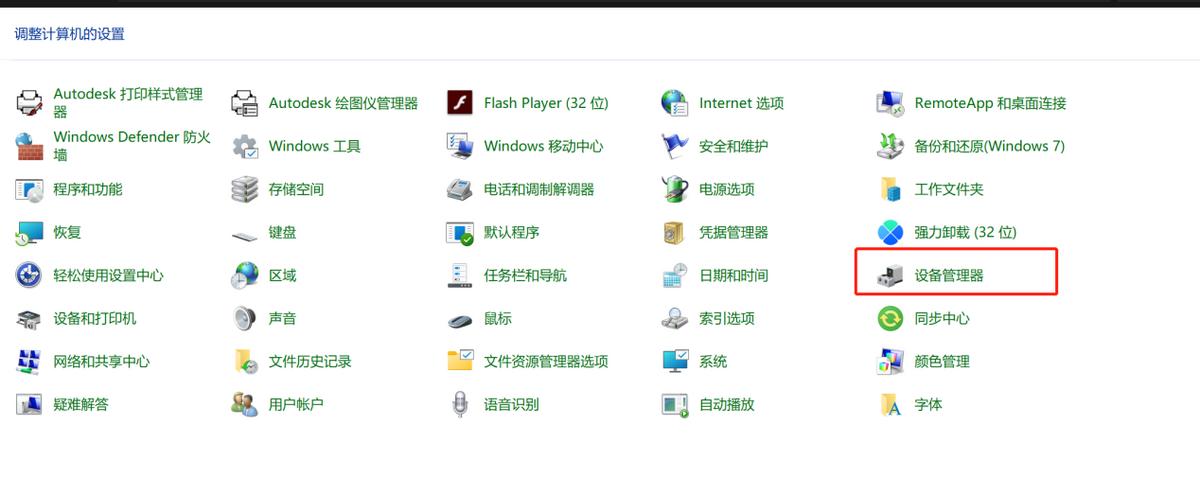Click the 强力卸载 icon
Image resolution: width=1200 pixels, height=497 pixels.
890,232
